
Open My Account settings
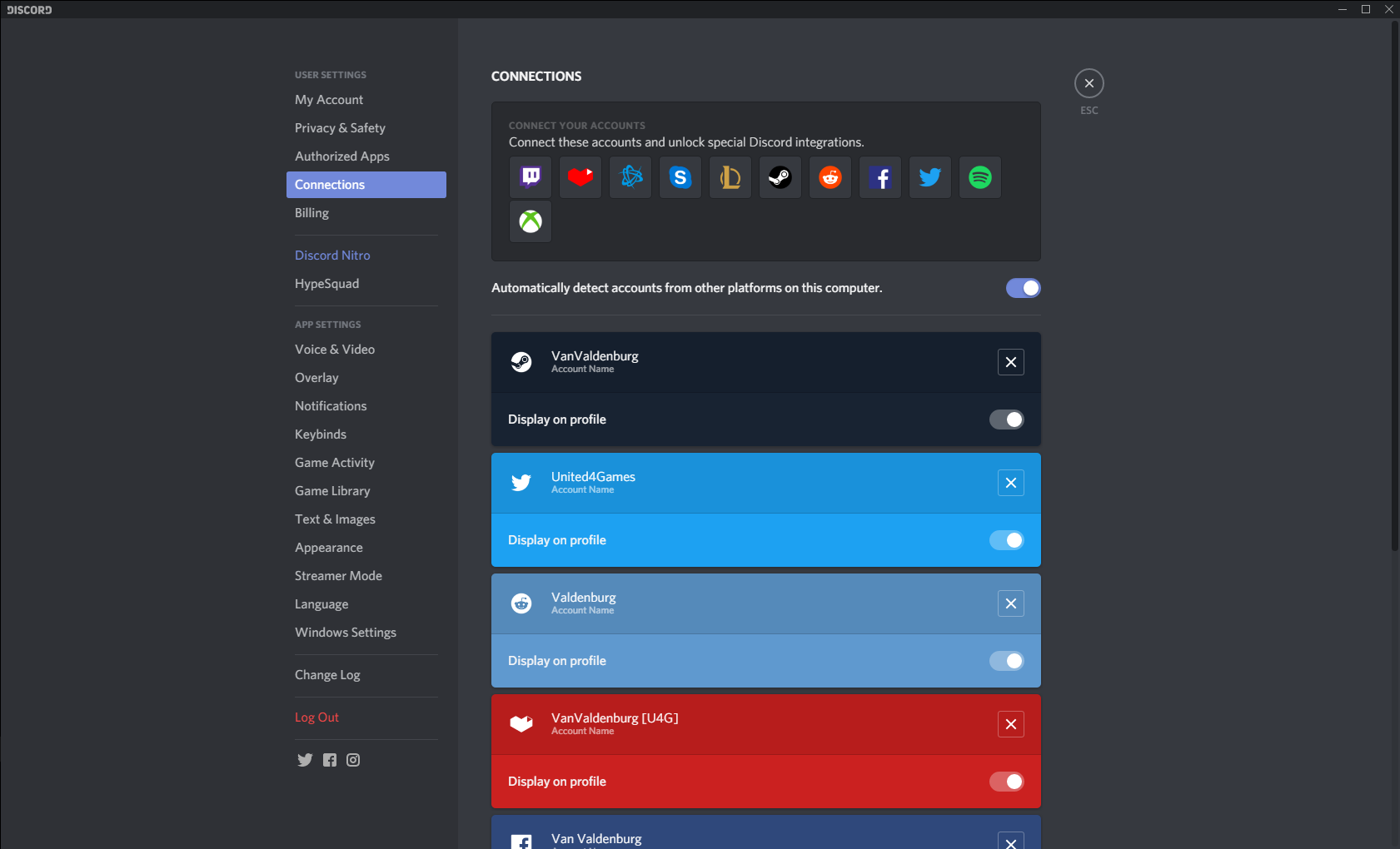pyautogui.click(x=366, y=100)
